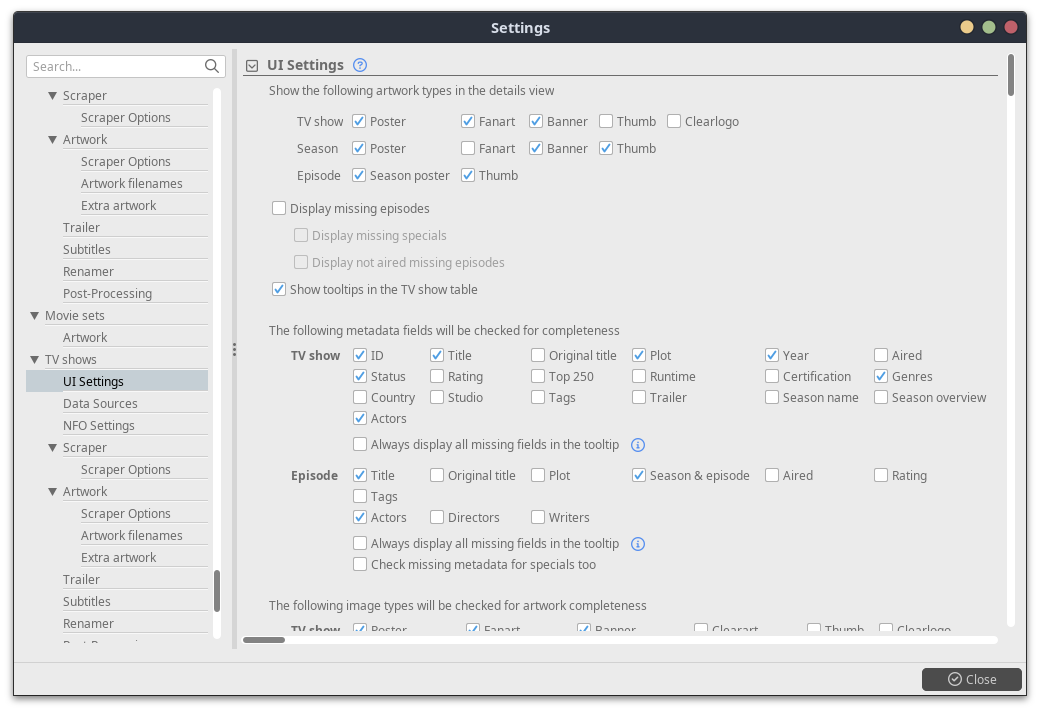The image size is (1040, 712).
Task: Click the panel splitter handle dots
Action: (234, 350)
